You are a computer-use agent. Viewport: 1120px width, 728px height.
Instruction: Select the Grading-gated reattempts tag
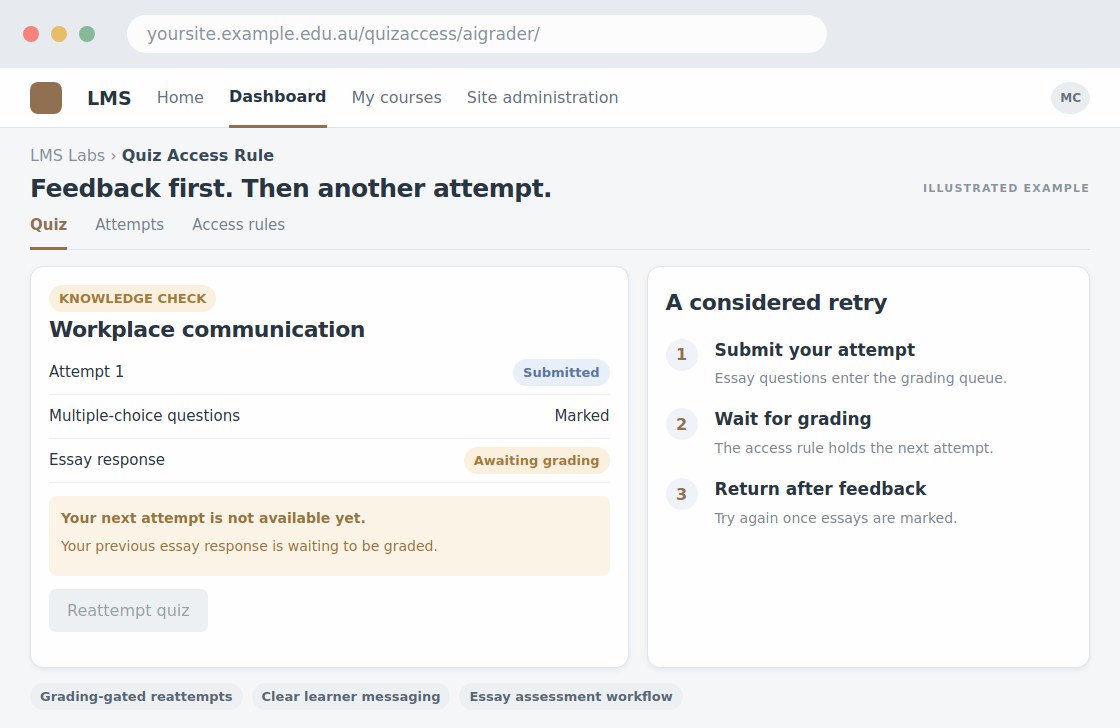point(136,697)
